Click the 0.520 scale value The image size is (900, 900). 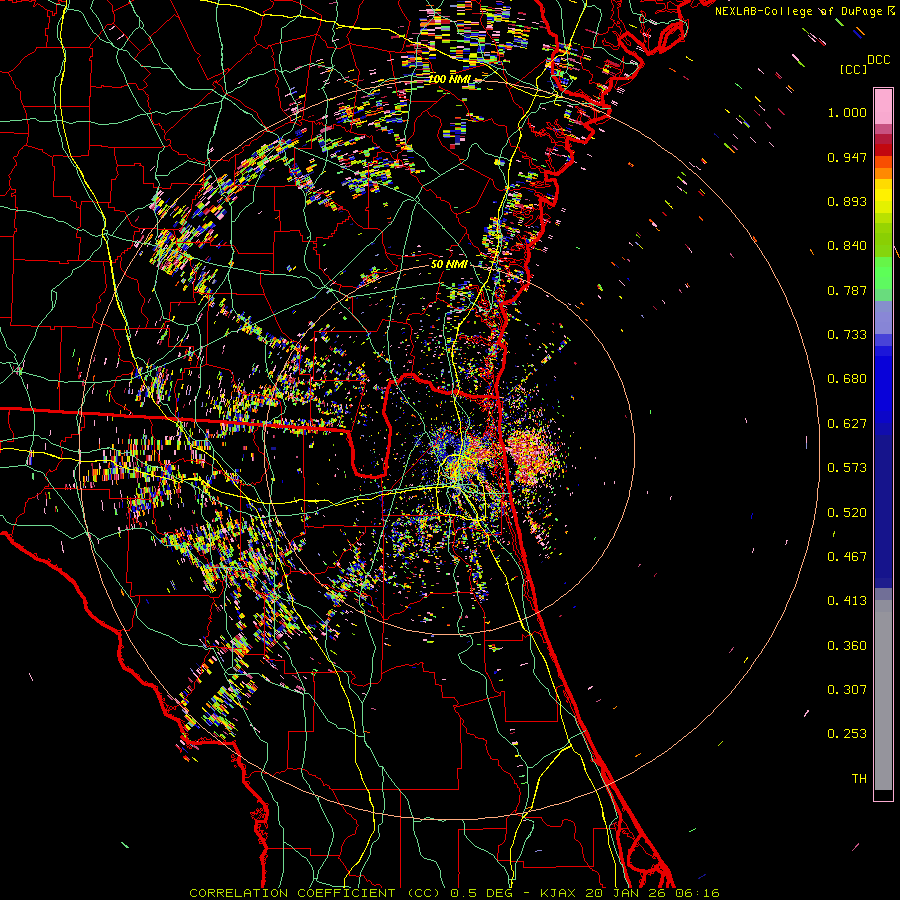pyautogui.click(x=847, y=513)
